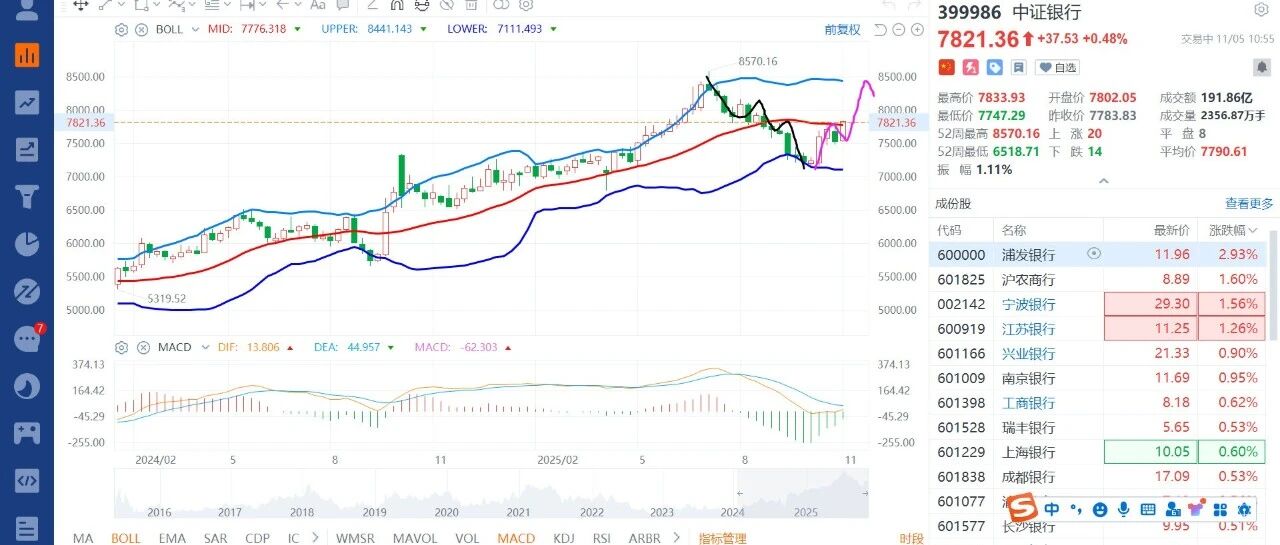Click the price alert bell icon

1262,67
